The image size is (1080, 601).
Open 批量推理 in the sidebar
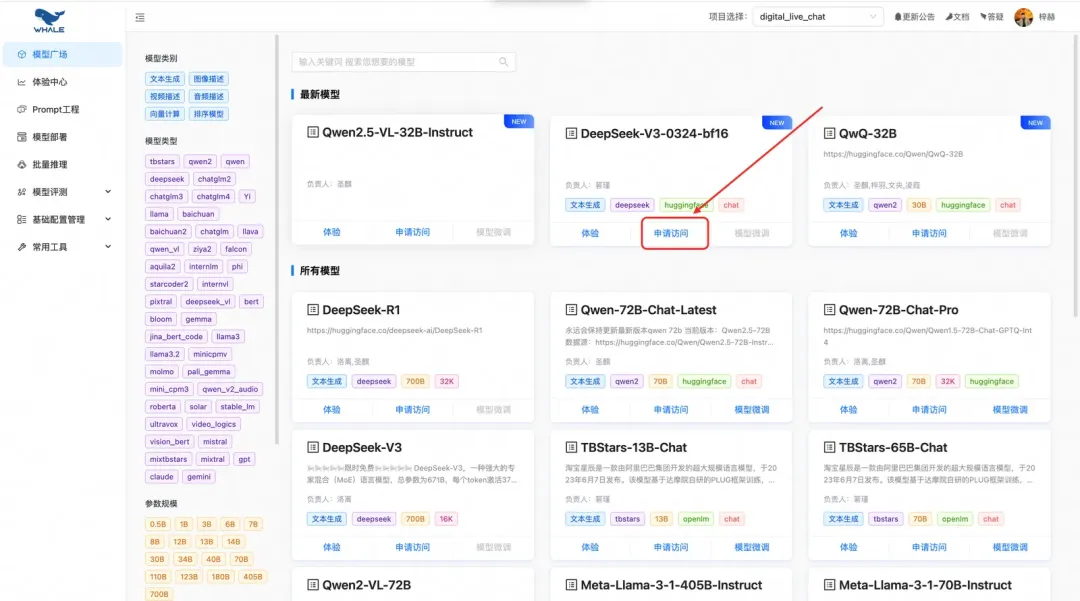62,165
